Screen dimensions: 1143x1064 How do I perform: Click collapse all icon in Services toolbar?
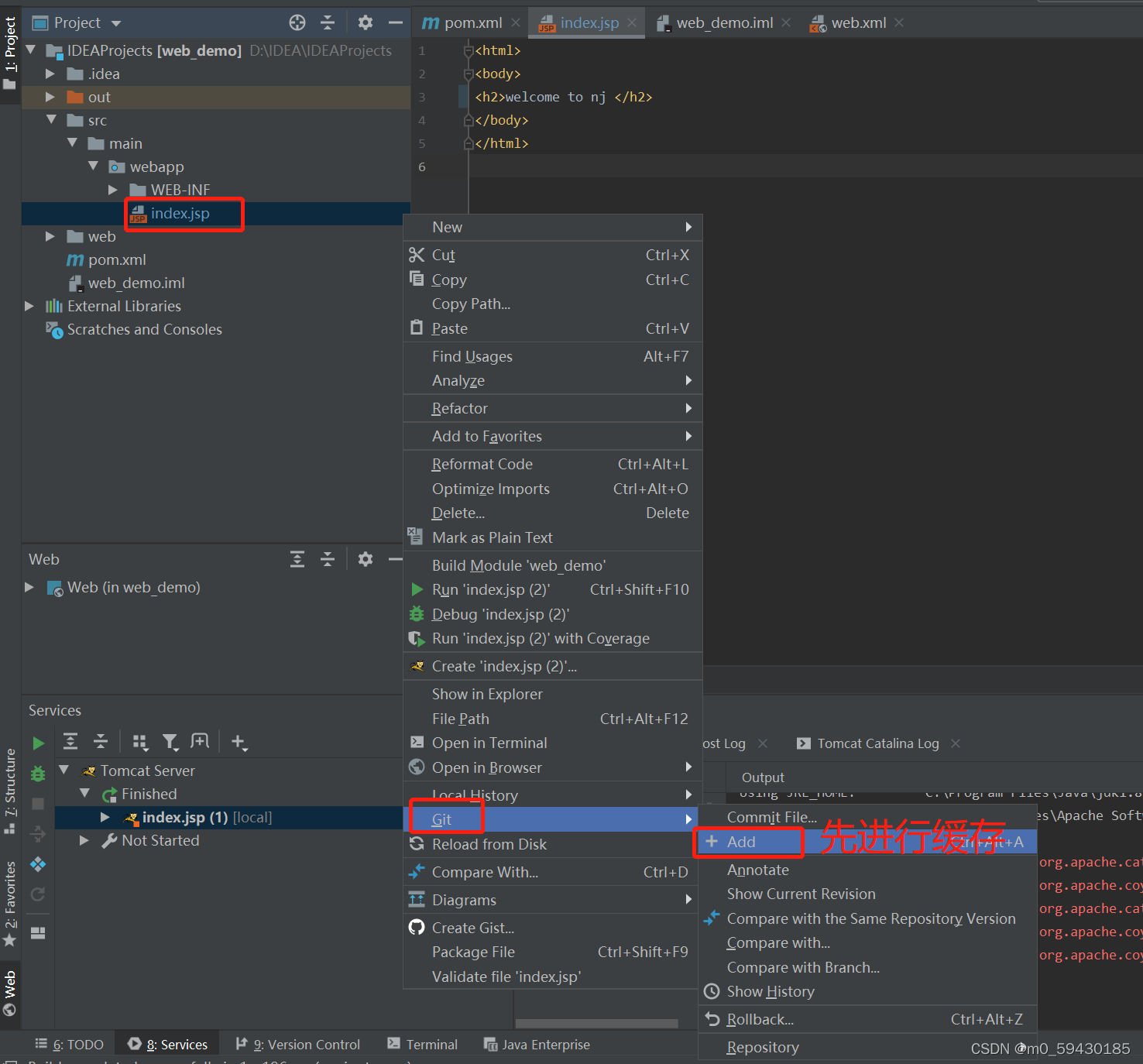coord(101,742)
